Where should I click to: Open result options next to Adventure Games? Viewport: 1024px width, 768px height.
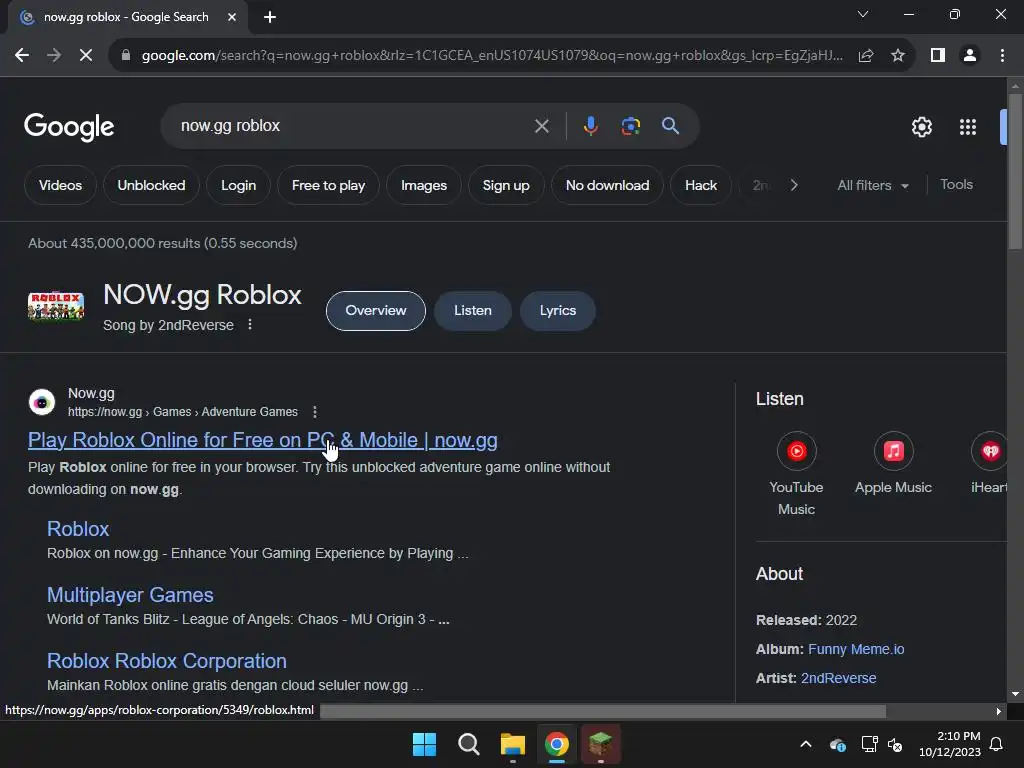315,412
